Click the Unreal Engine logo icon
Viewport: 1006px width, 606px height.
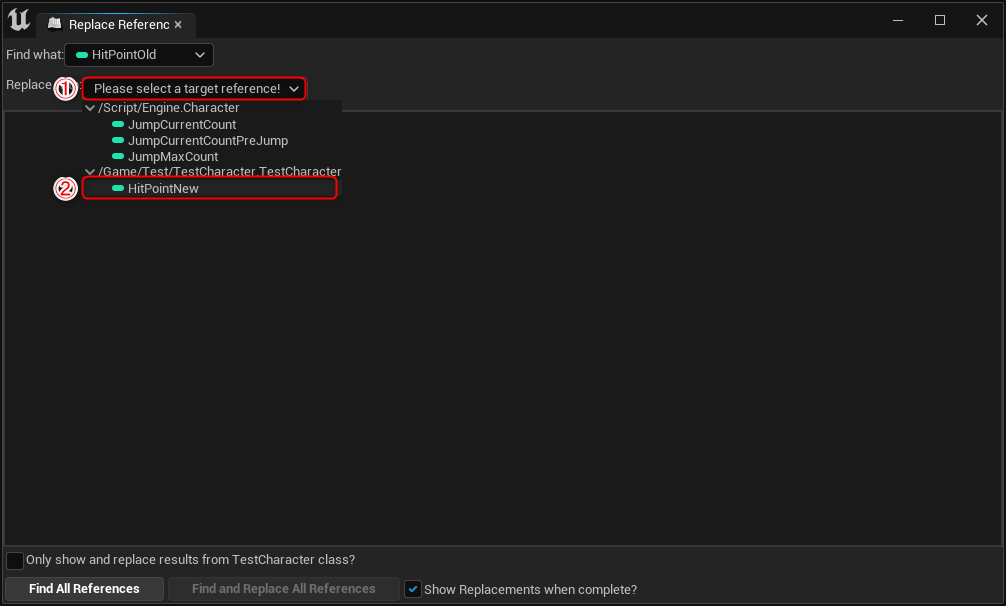click(19, 20)
